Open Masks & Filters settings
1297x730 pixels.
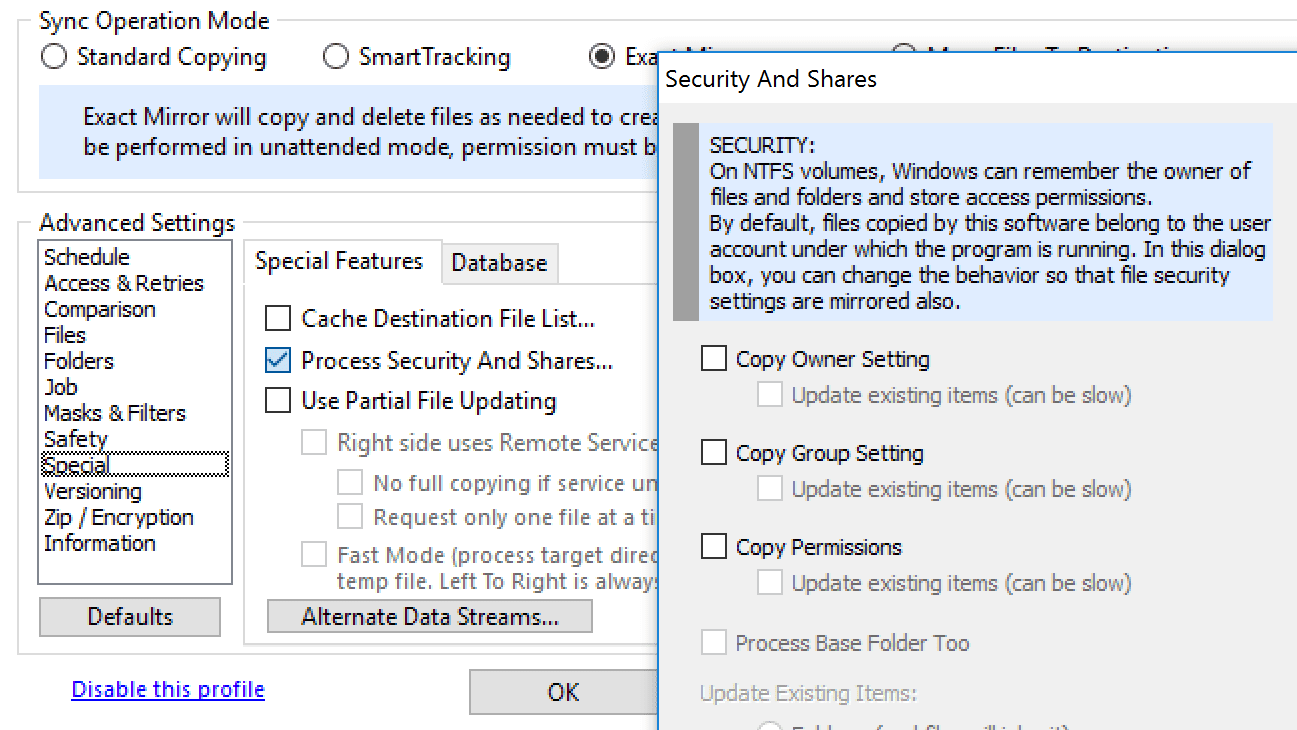click(114, 412)
